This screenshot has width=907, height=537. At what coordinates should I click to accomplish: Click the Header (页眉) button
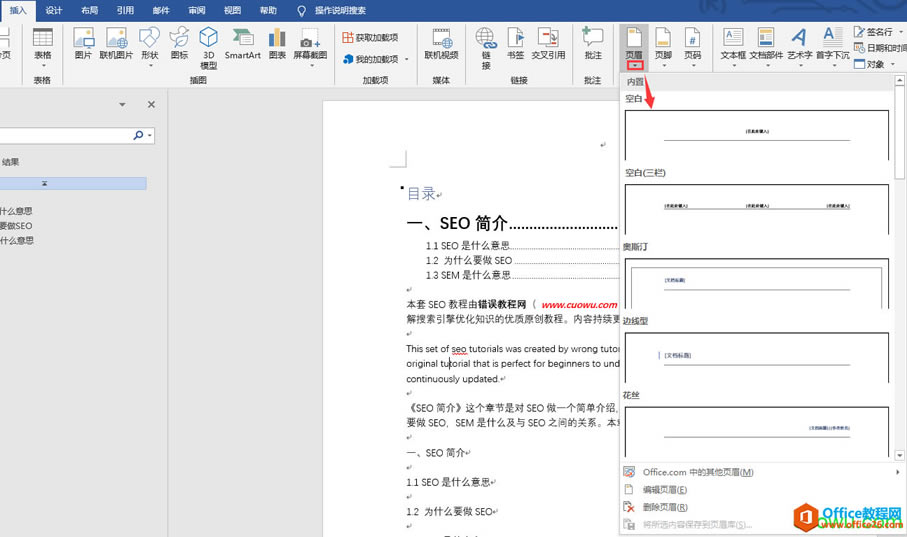634,47
